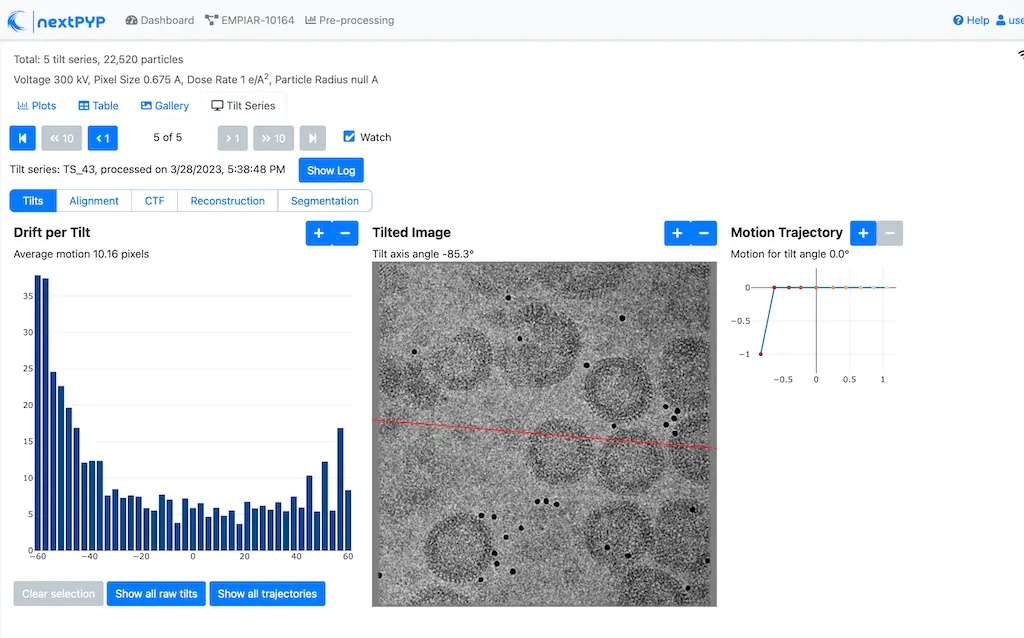Switch to the Gallery tab
Screen dimensions: 1024x638
tap(165, 106)
